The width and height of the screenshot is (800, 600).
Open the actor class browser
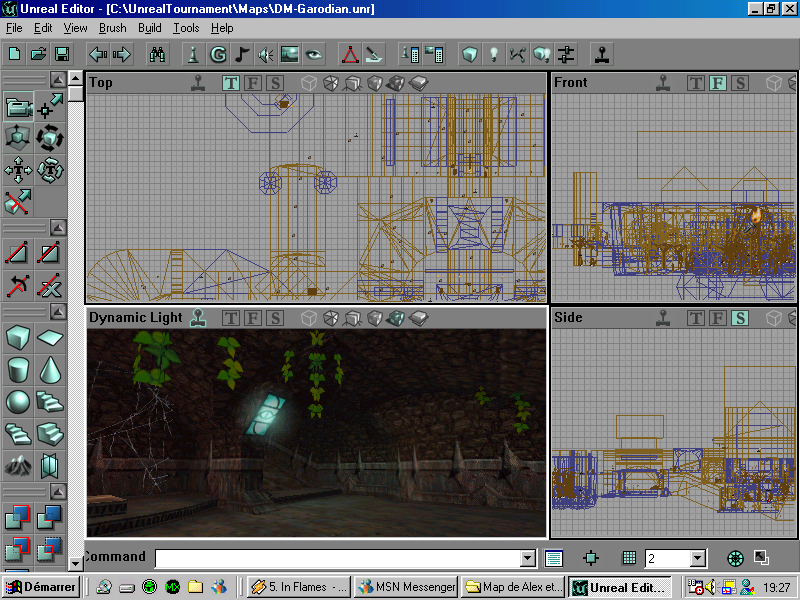192,54
